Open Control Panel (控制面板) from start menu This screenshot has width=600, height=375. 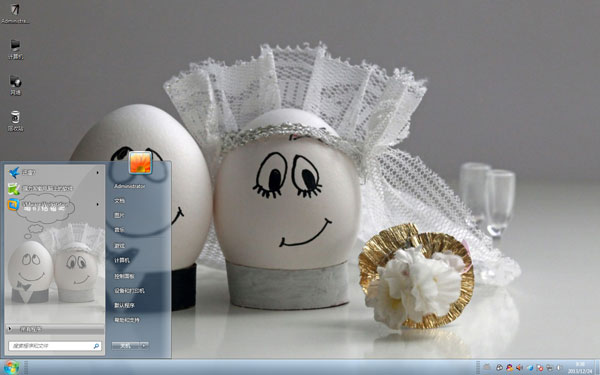pyautogui.click(x=124, y=276)
